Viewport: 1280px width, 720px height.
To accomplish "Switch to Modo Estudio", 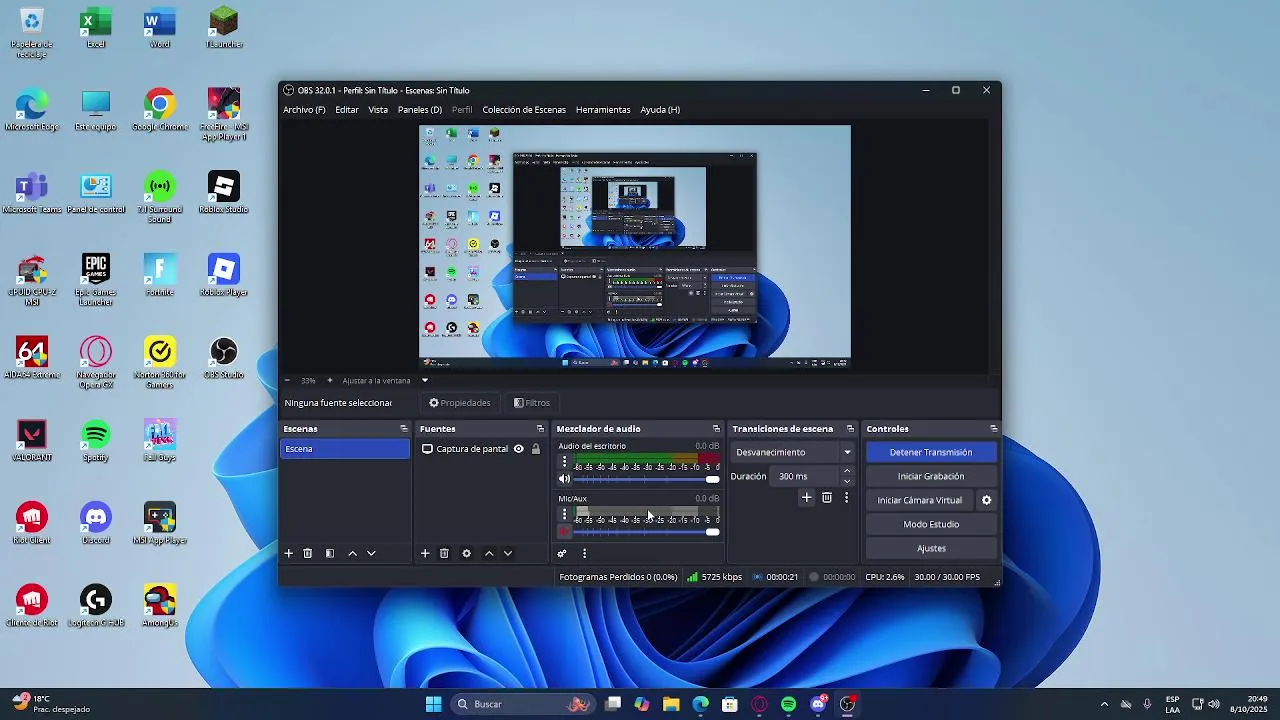I will coord(931,524).
